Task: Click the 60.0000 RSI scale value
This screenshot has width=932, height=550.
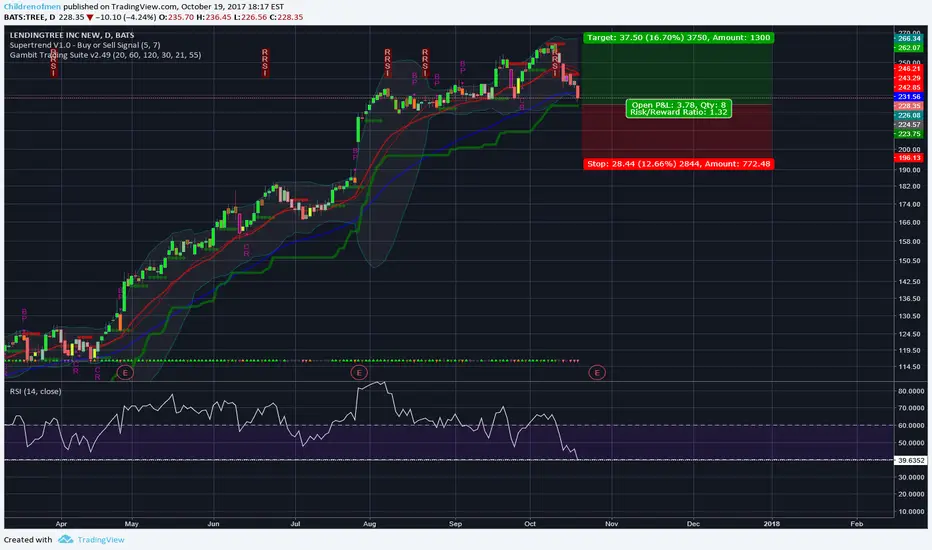Action: pyautogui.click(x=911, y=426)
